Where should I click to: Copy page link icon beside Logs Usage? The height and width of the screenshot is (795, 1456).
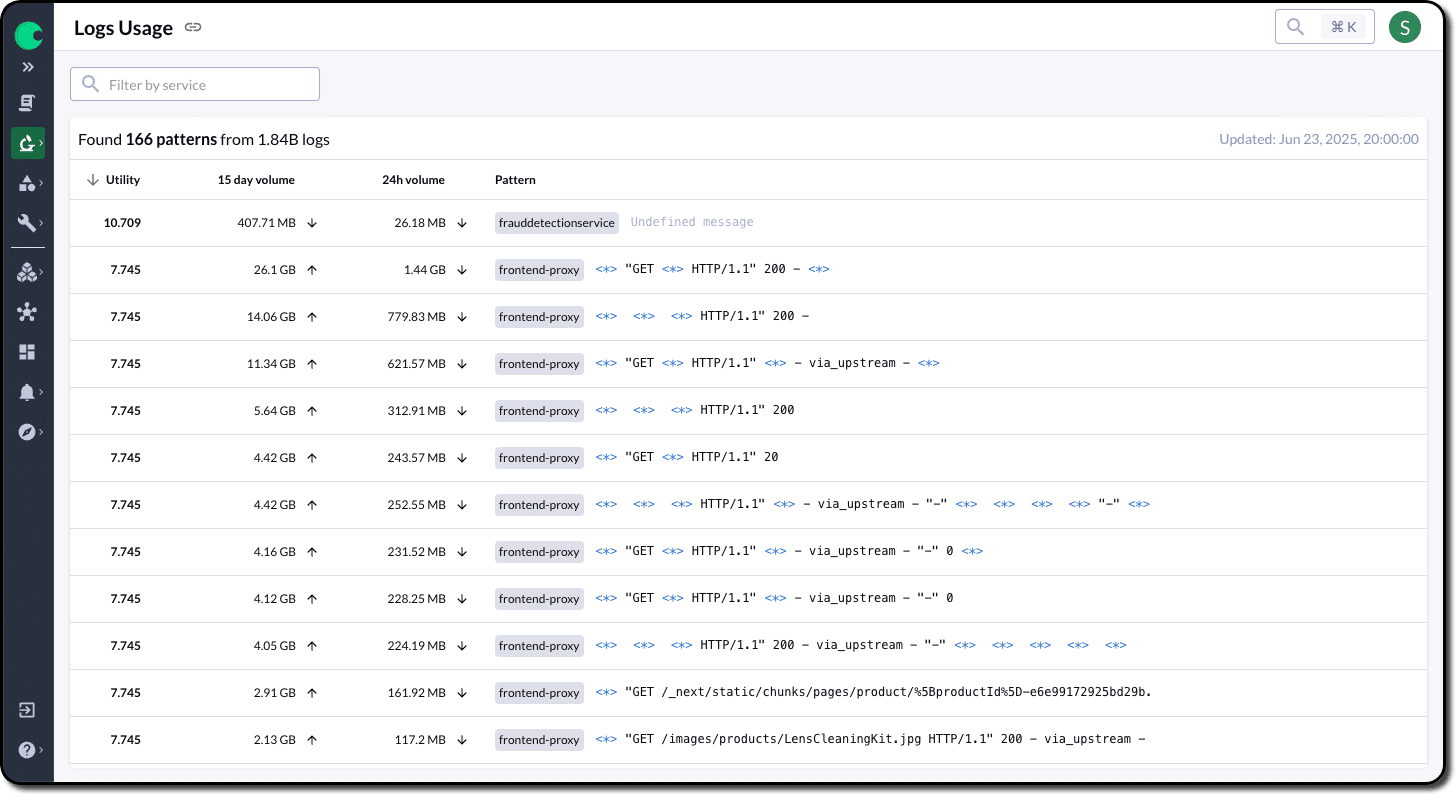click(x=193, y=28)
